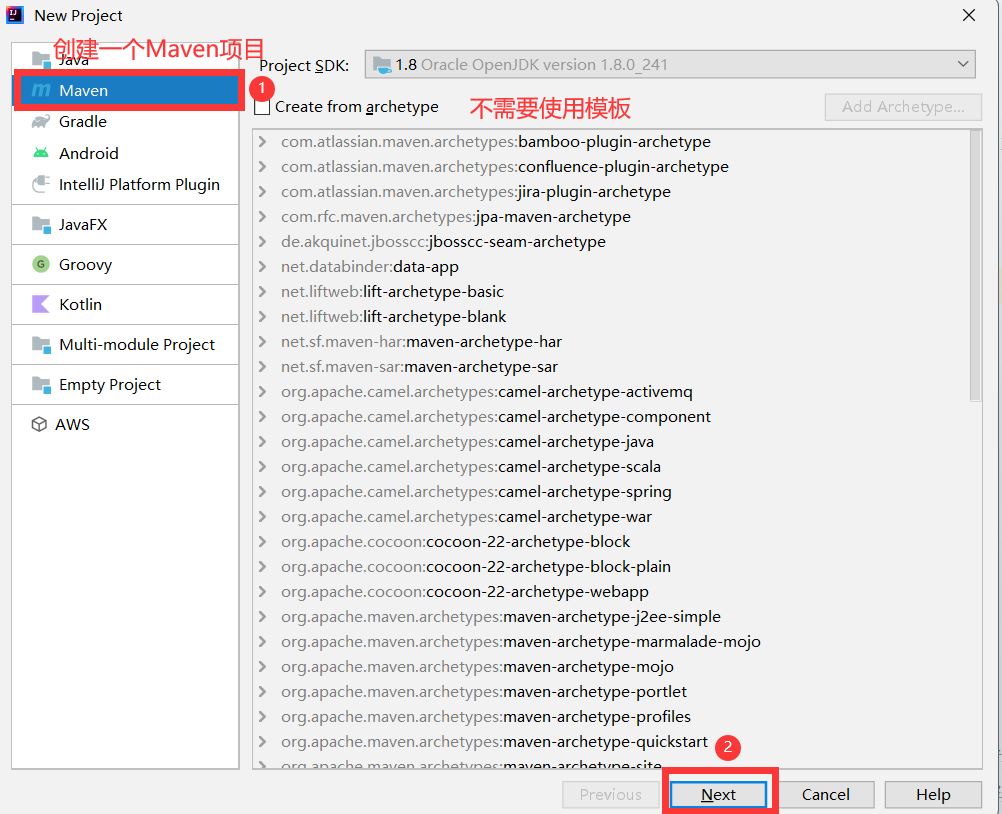Click the Next button
The width and height of the screenshot is (1002, 814).
(x=718, y=794)
